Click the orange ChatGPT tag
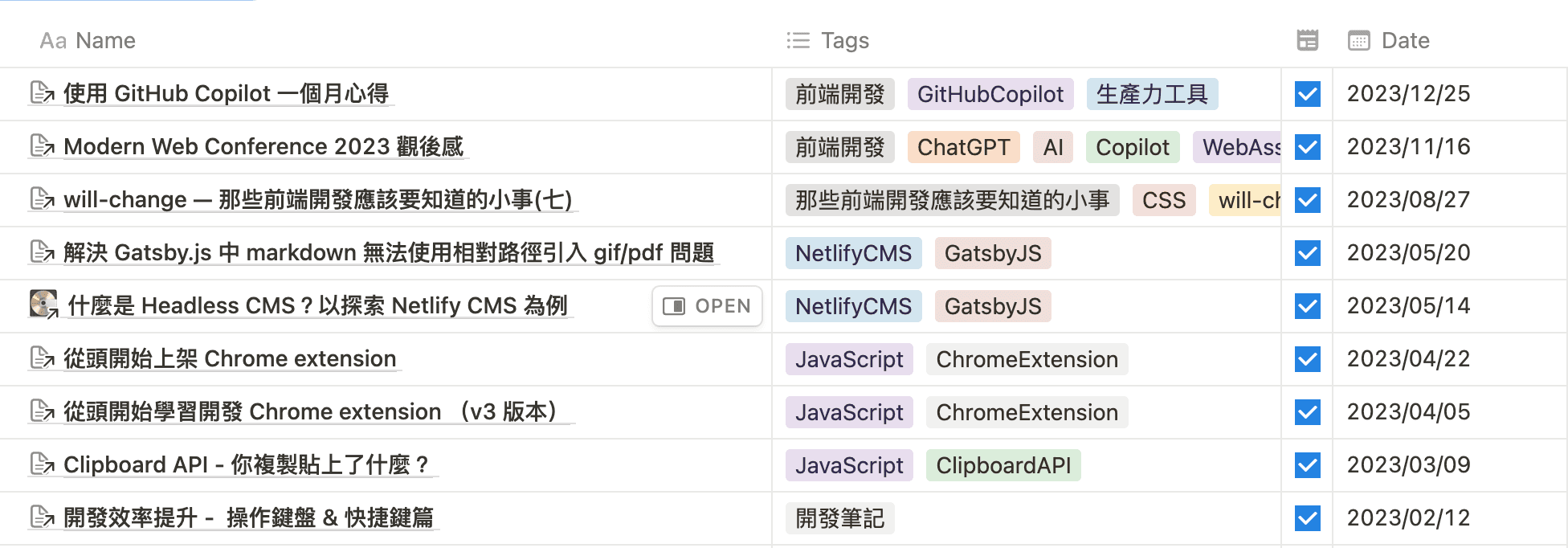 963,147
